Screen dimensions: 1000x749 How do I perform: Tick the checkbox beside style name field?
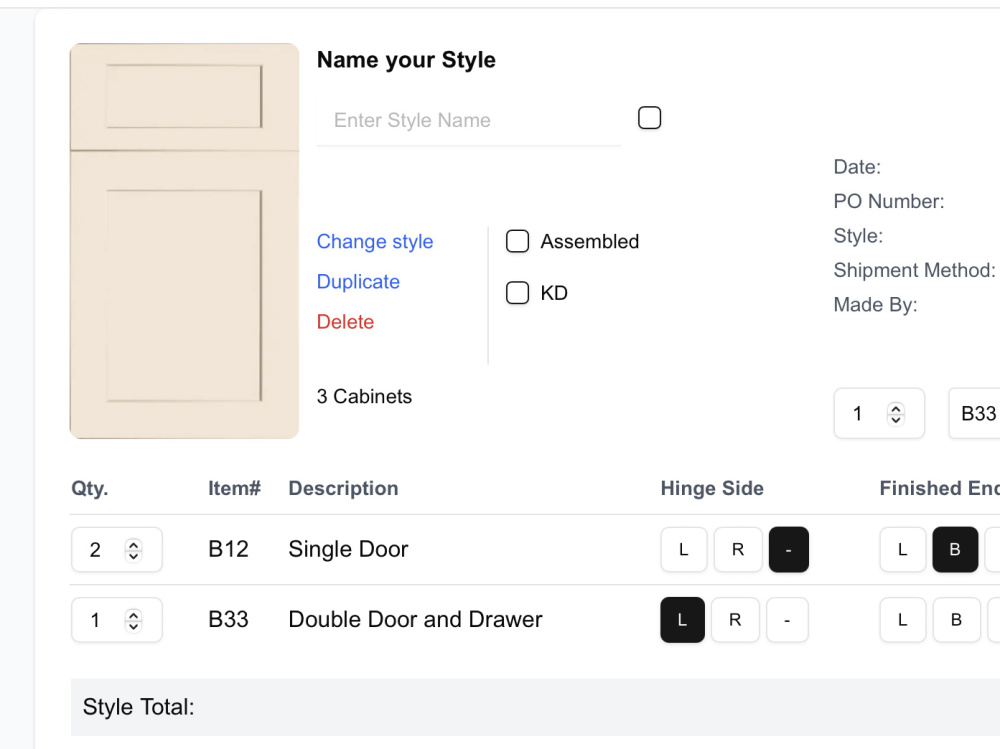(x=649, y=118)
